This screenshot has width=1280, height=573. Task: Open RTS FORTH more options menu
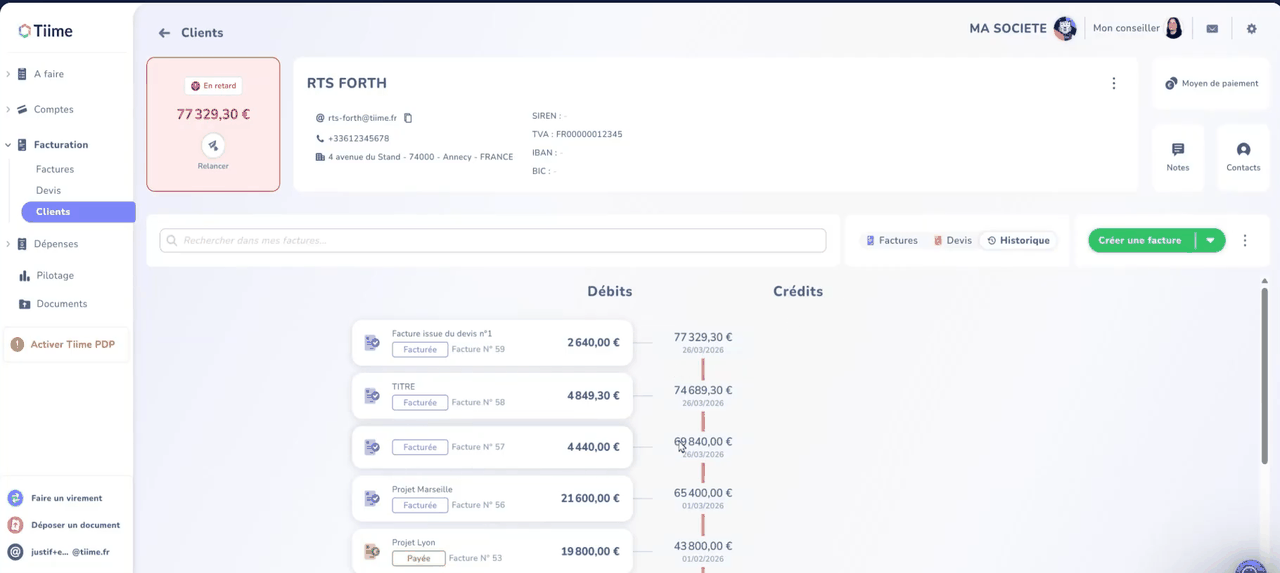(1114, 84)
